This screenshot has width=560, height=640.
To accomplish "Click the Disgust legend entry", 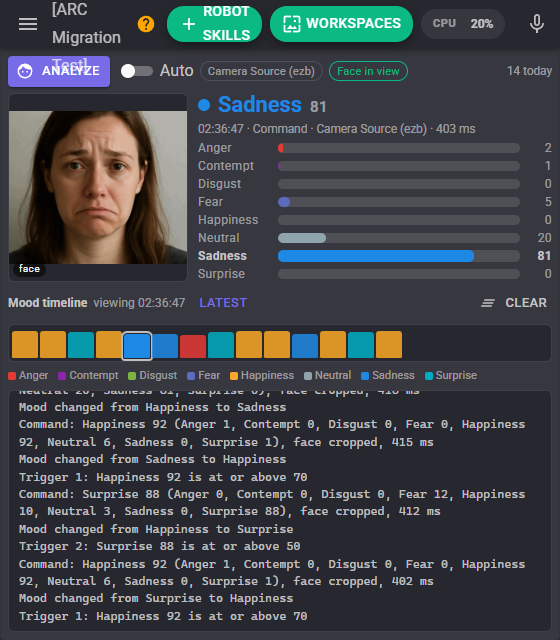I will [153, 376].
